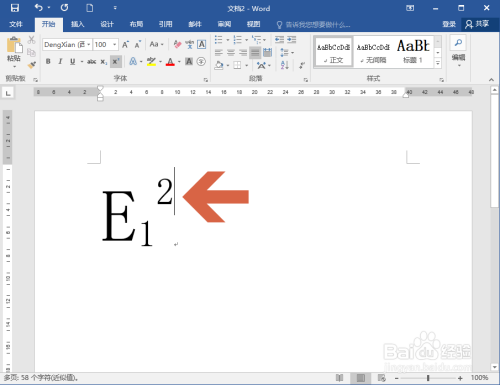Apply the 正文 style
The height and width of the screenshot is (385, 500).
[x=333, y=52]
